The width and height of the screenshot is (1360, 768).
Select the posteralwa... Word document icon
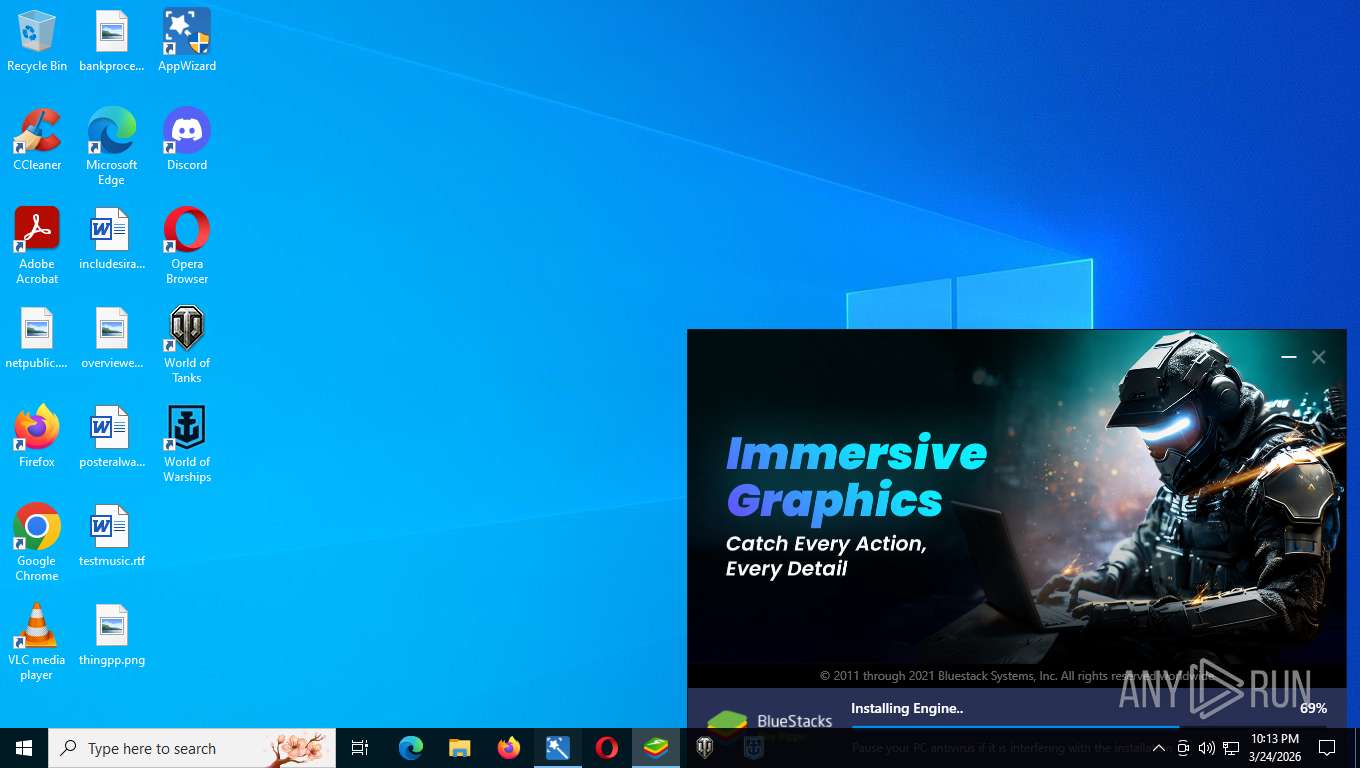(x=112, y=437)
